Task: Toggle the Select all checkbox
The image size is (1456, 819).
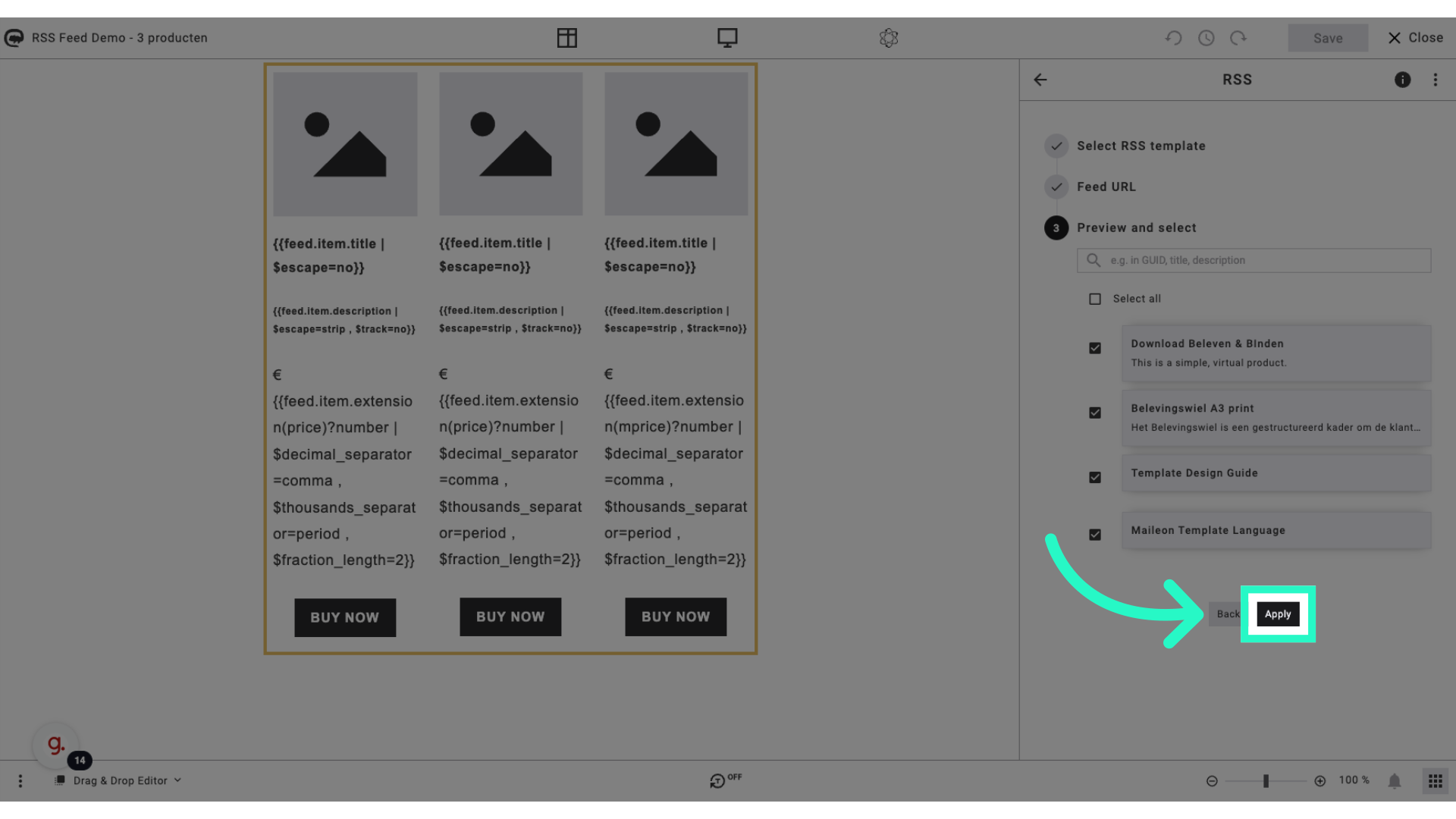Action: pyautogui.click(x=1095, y=299)
